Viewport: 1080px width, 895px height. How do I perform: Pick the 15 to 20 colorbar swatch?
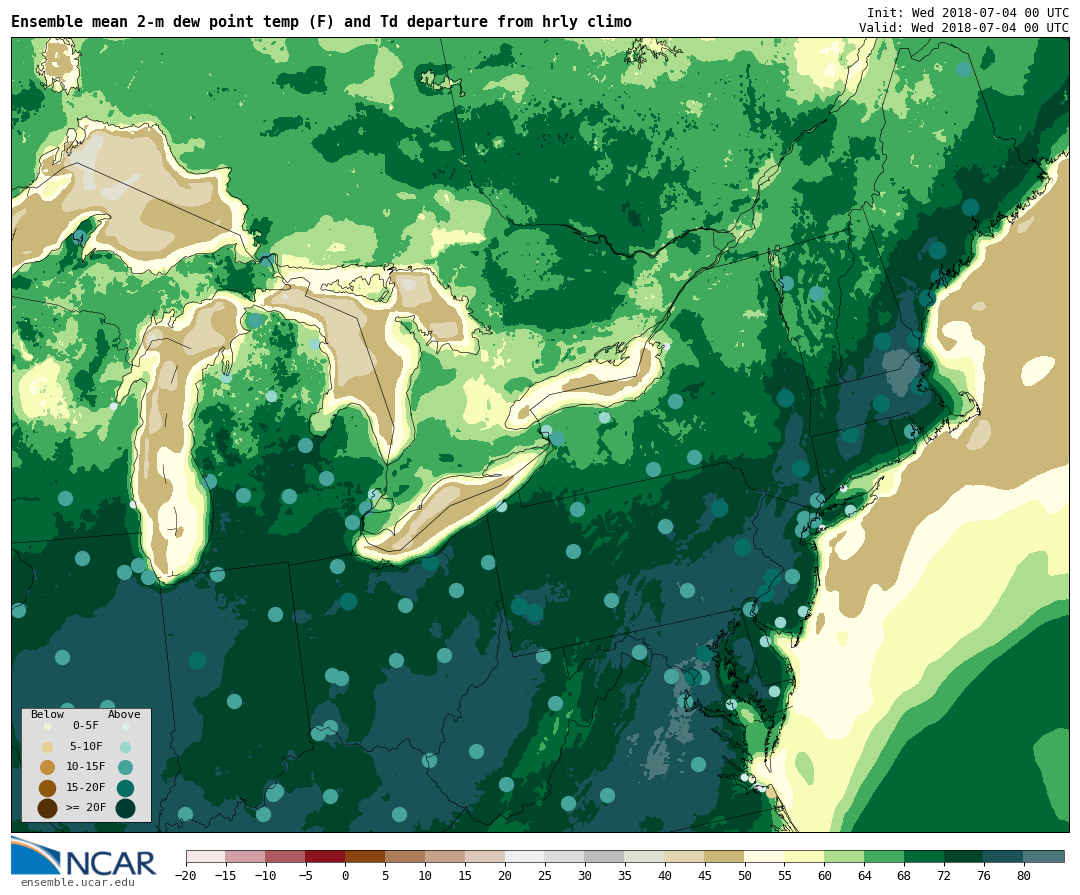coord(485,856)
